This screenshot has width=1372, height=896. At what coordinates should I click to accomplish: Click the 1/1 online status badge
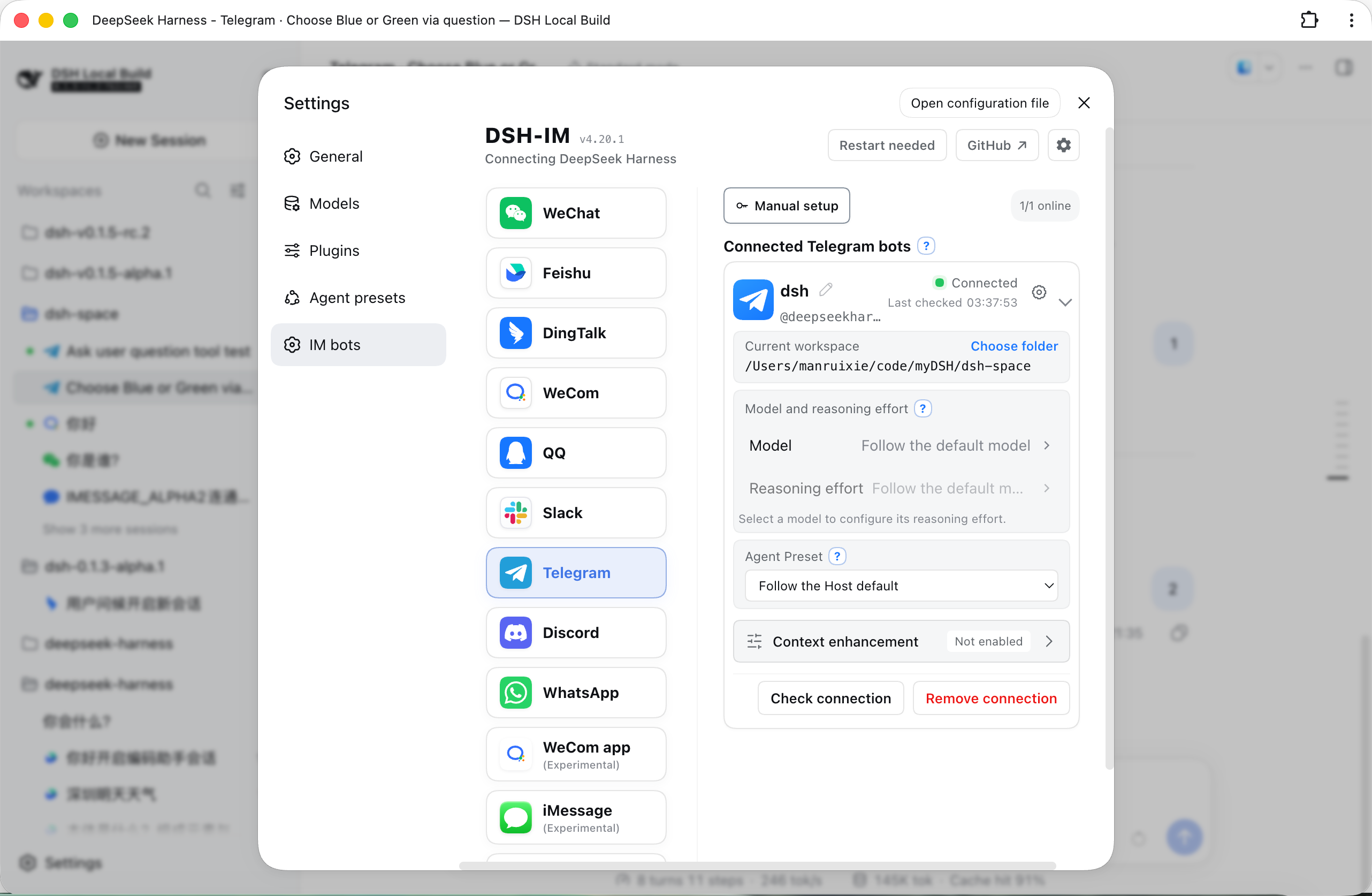(1045, 206)
